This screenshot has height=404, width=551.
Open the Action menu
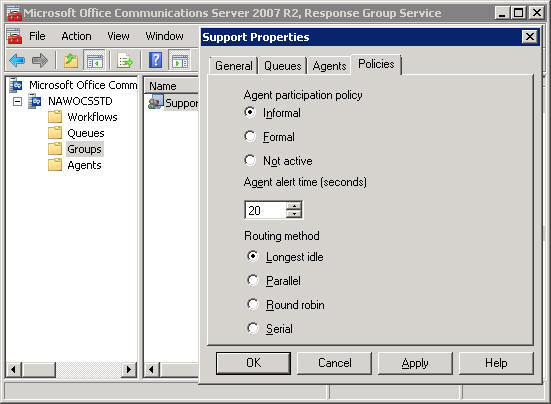tap(76, 36)
